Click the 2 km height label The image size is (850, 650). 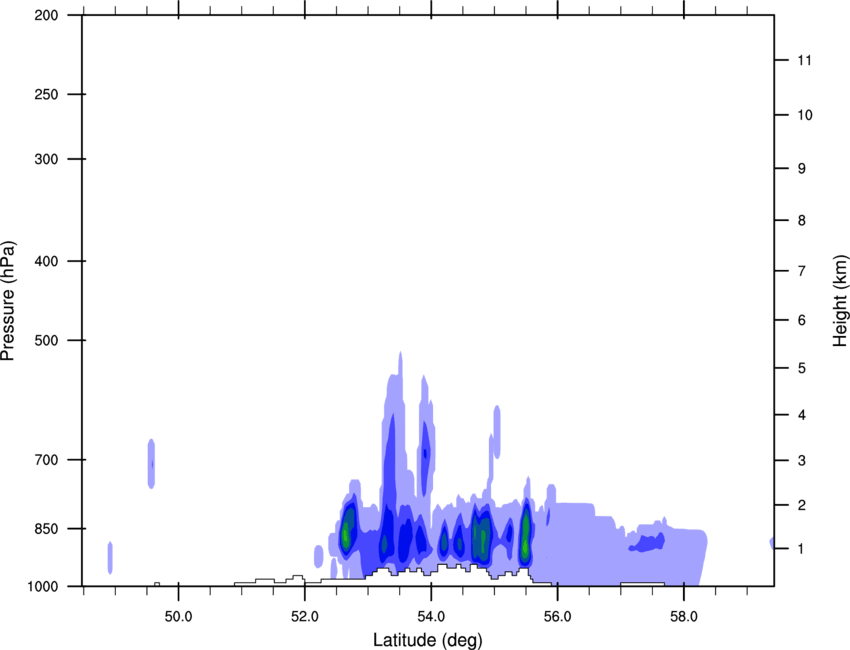click(x=802, y=505)
